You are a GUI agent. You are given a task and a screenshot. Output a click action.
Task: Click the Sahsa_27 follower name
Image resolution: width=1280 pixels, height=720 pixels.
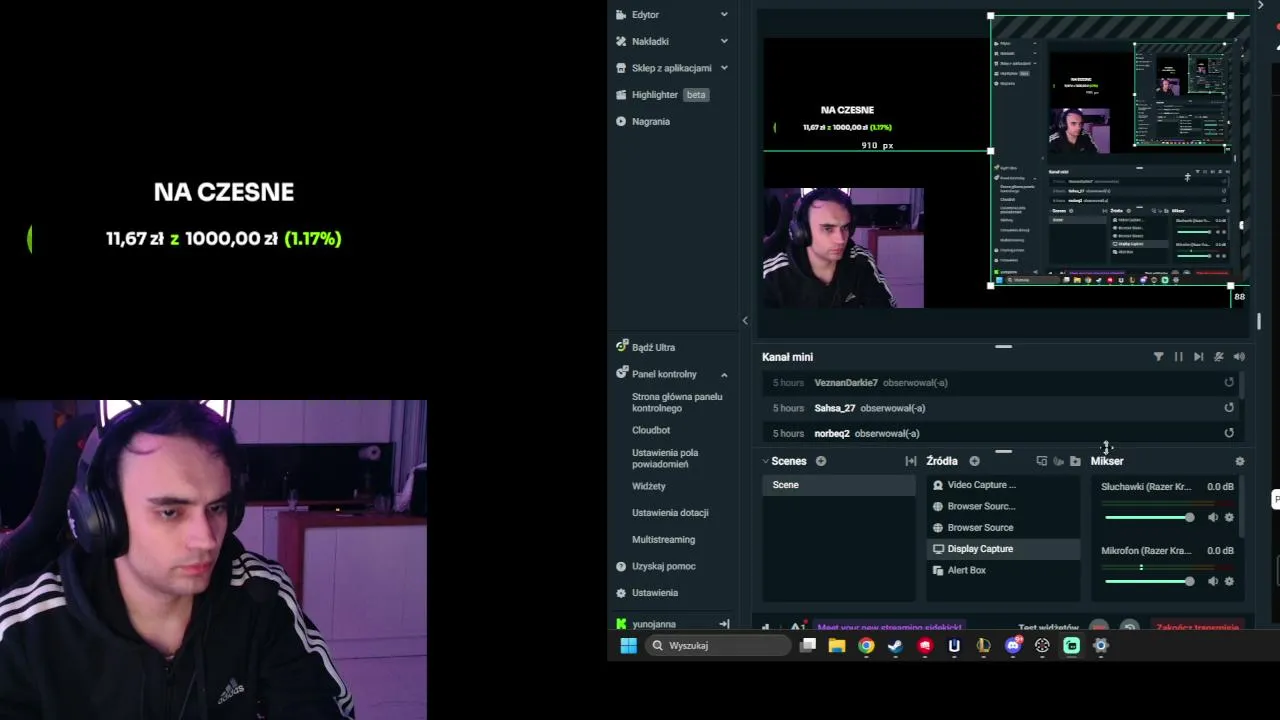(x=835, y=408)
